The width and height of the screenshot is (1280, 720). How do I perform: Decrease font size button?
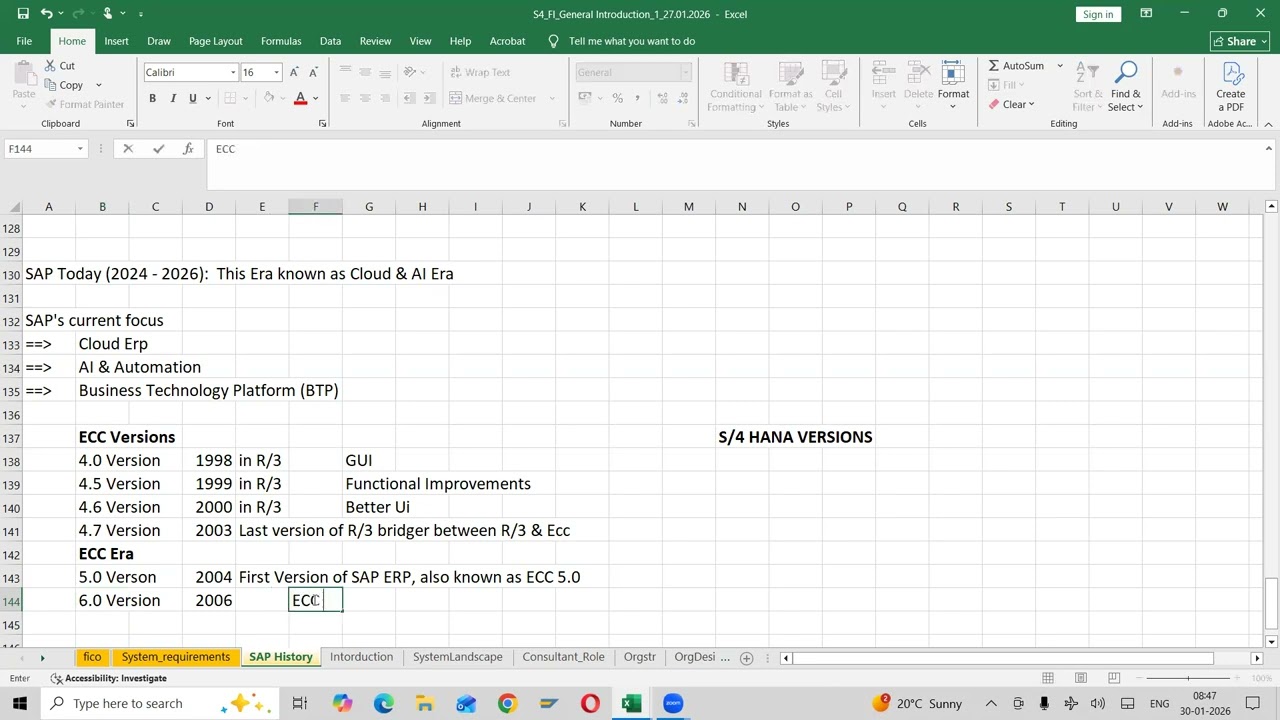click(x=313, y=72)
